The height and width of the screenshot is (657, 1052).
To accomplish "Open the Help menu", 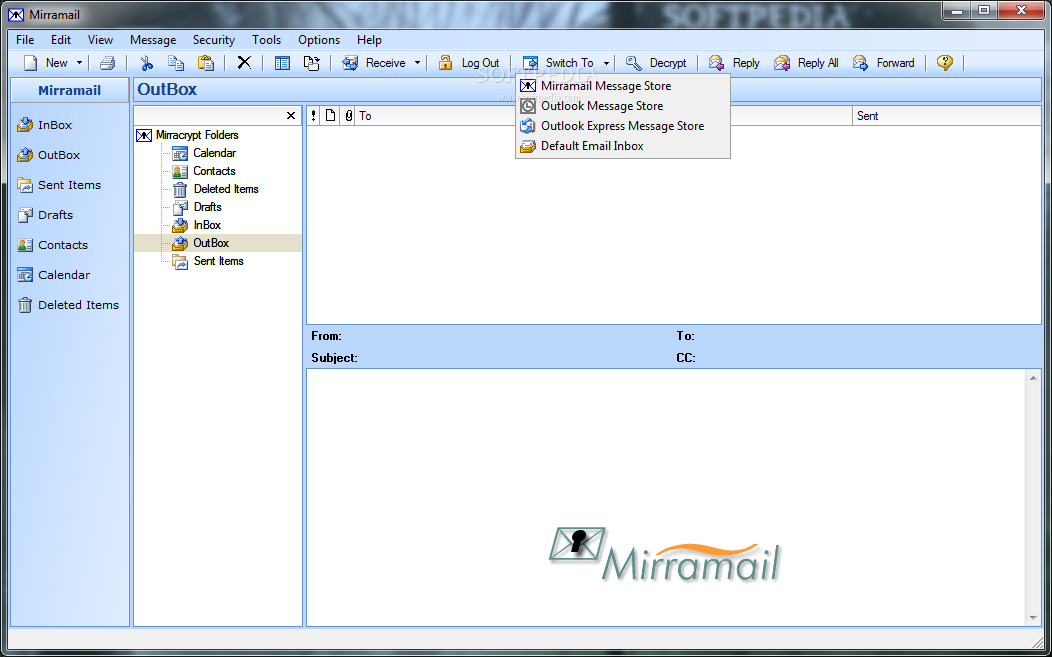I will tap(369, 40).
